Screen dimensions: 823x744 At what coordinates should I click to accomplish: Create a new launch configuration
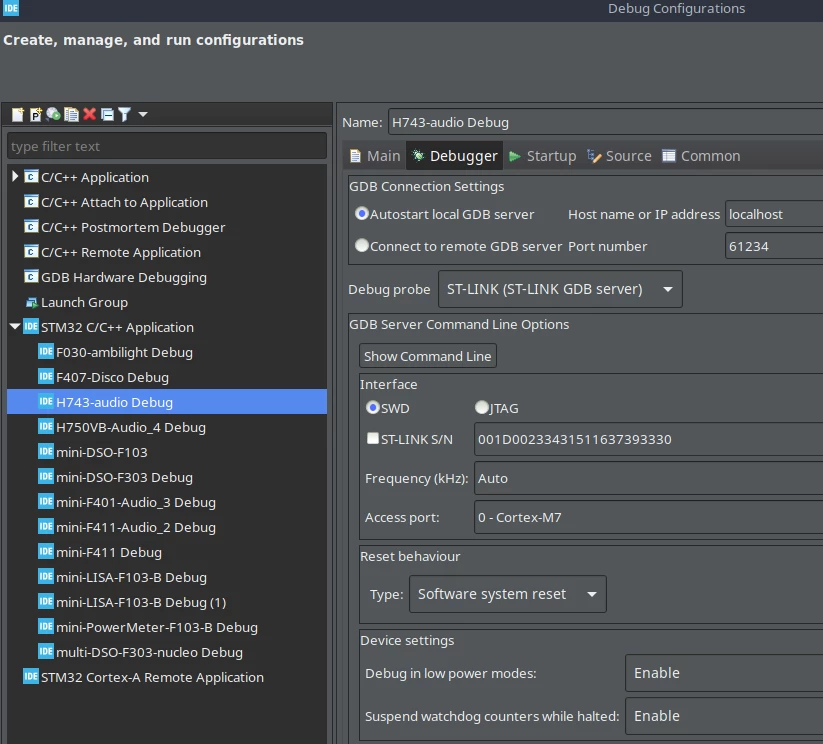tap(18, 114)
